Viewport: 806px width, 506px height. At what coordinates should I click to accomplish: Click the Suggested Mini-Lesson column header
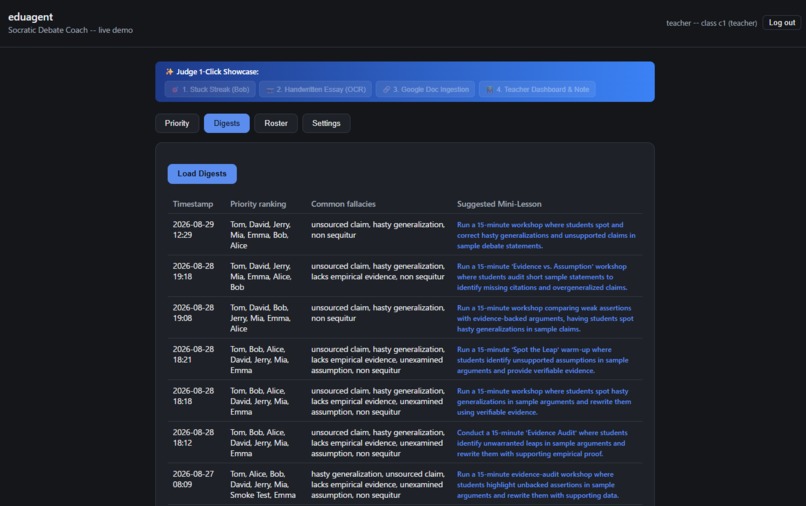(499, 204)
